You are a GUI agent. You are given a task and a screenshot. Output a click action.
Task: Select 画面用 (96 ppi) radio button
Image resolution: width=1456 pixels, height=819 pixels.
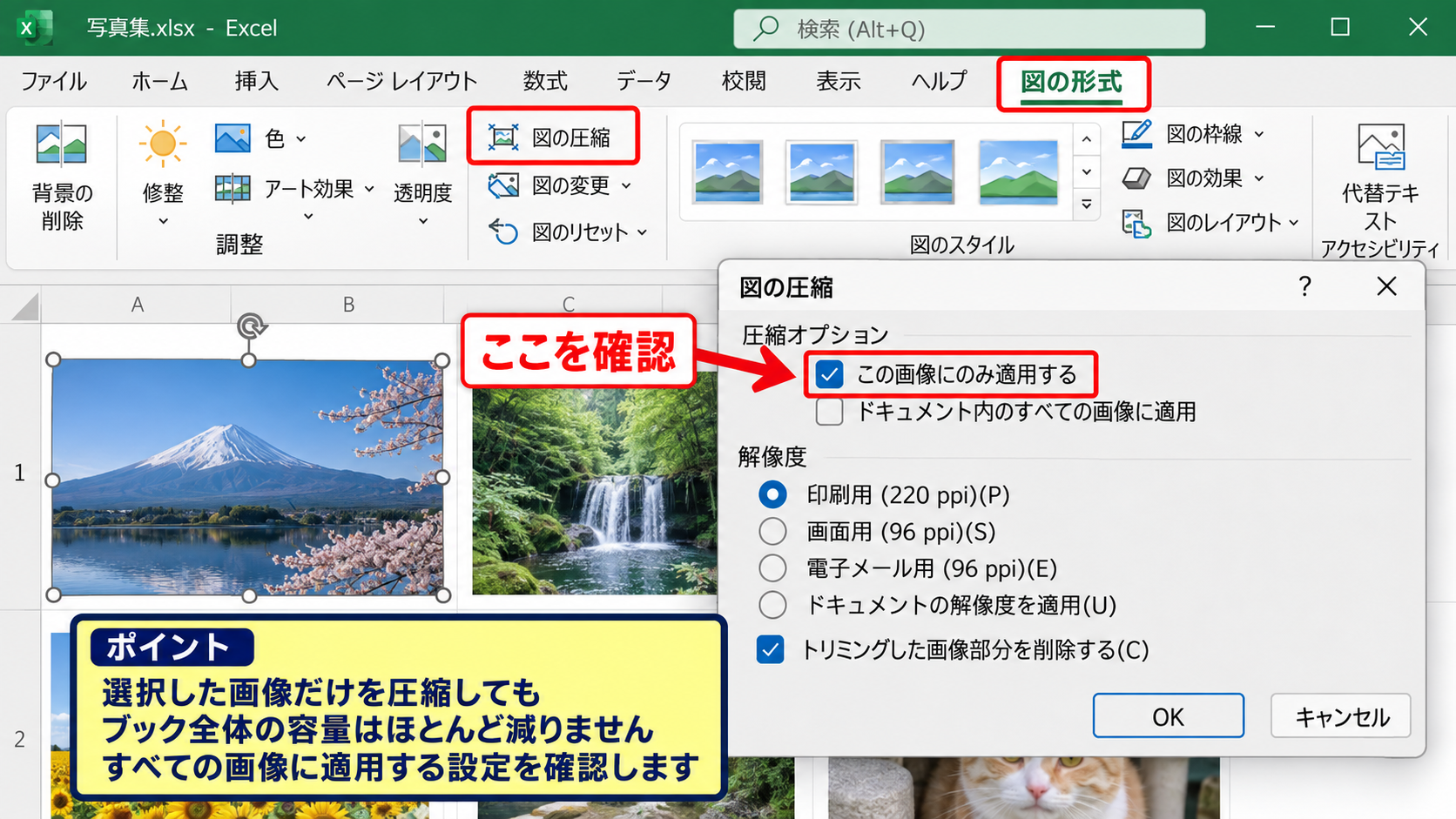click(x=772, y=531)
